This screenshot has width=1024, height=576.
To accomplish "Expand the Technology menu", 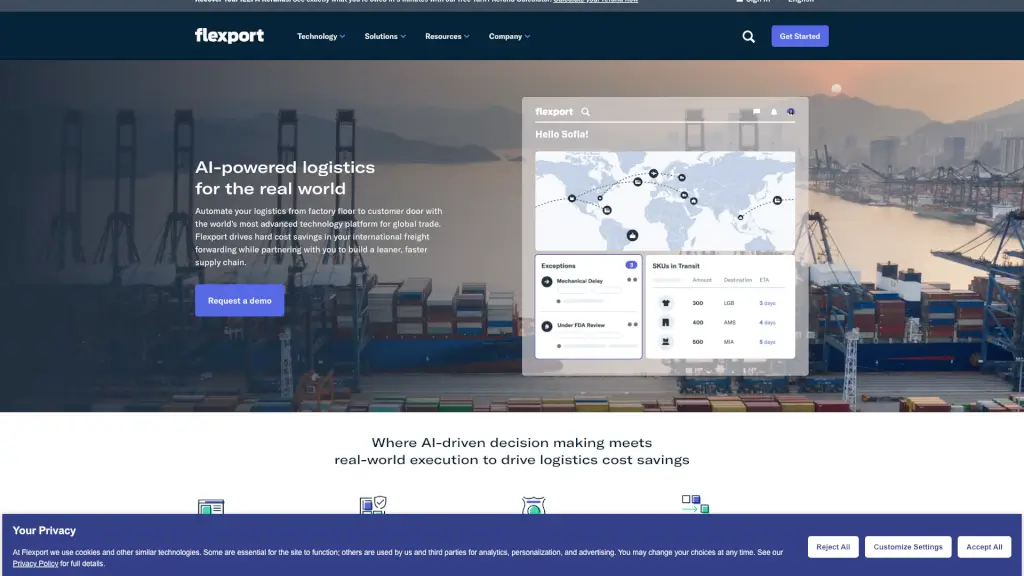I will (x=321, y=37).
